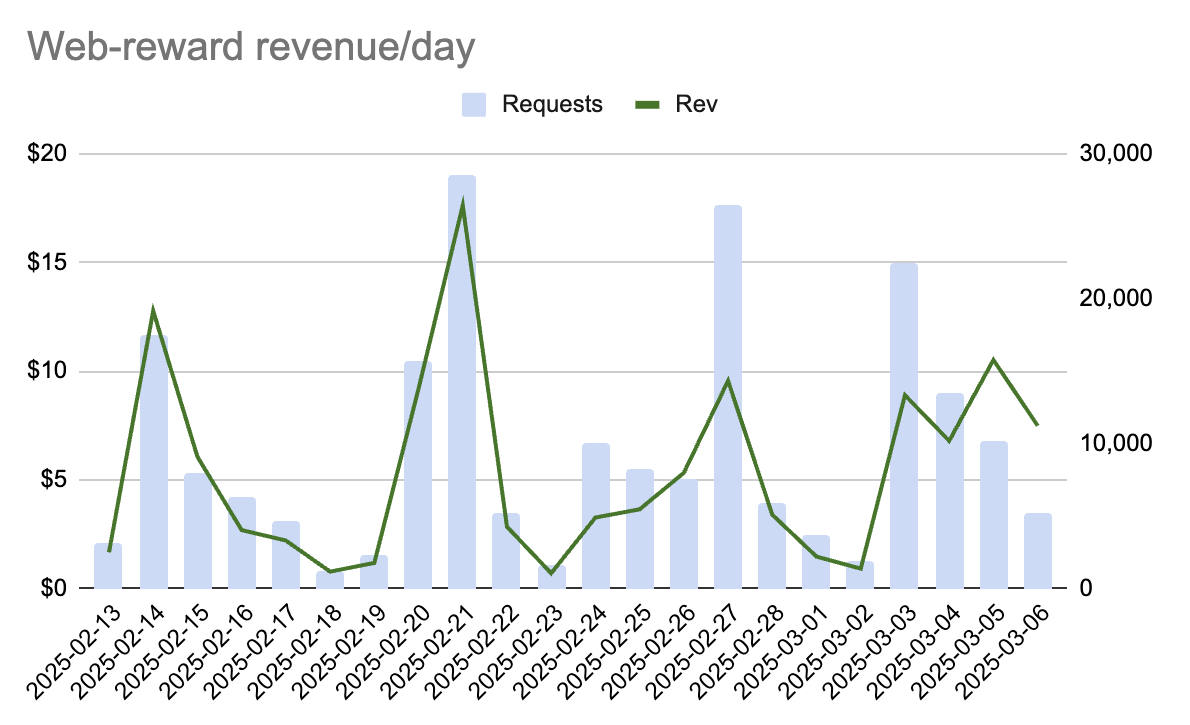Viewport: 1190px width, 725px height.
Task: Click the Rev line point at 2025-03-05
Action: pos(993,359)
